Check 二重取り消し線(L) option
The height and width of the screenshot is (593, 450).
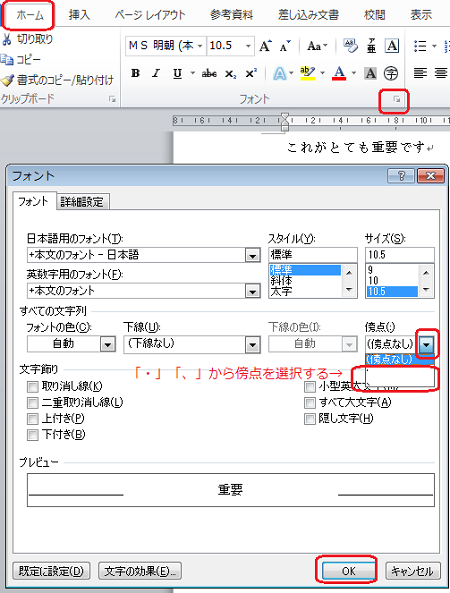pyautogui.click(x=33, y=403)
